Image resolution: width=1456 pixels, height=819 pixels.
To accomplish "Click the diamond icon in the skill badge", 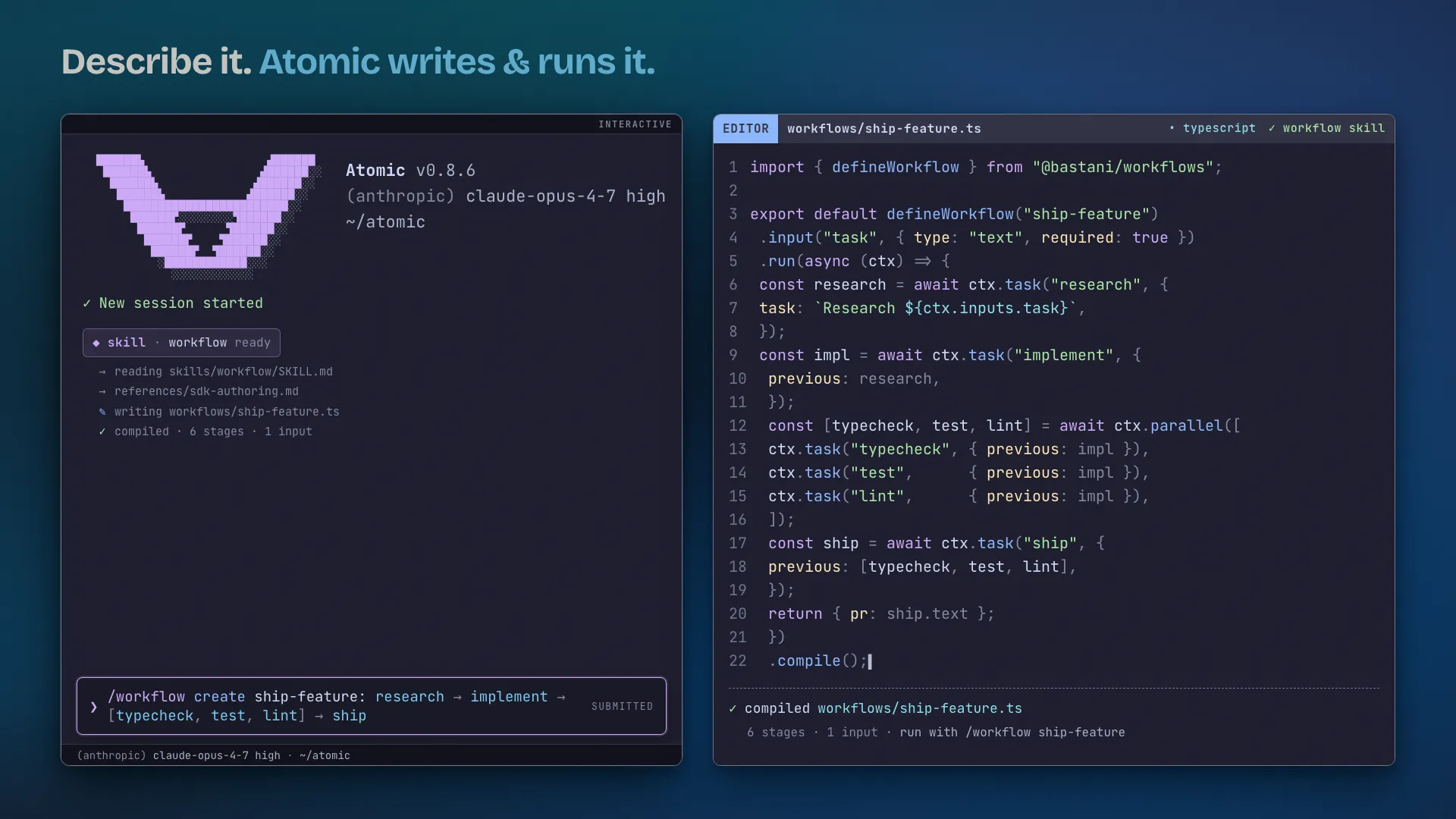I will pyautogui.click(x=96, y=343).
